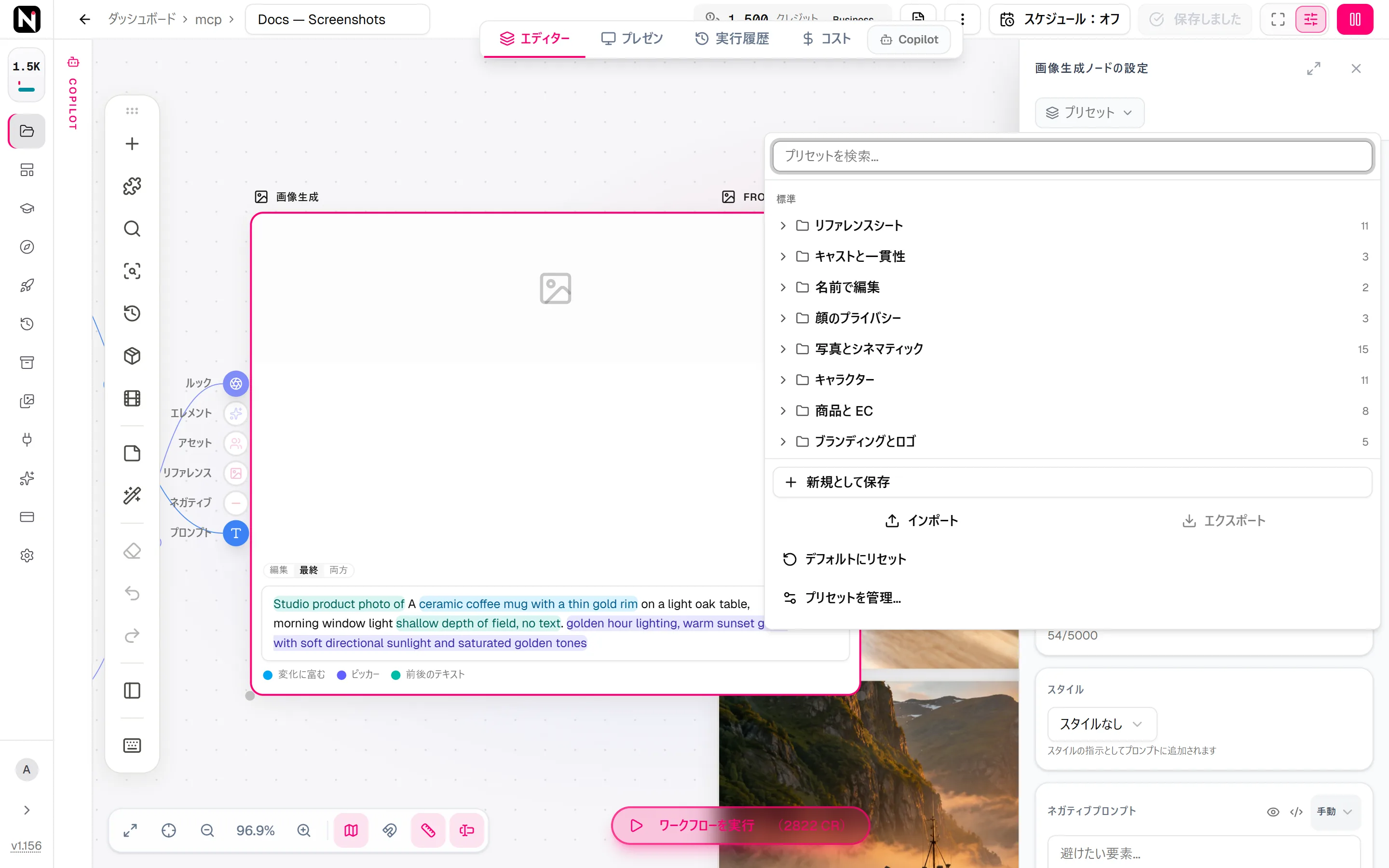Click the Docs — Screenshots title field
This screenshot has width=1389, height=868.
[338, 19]
